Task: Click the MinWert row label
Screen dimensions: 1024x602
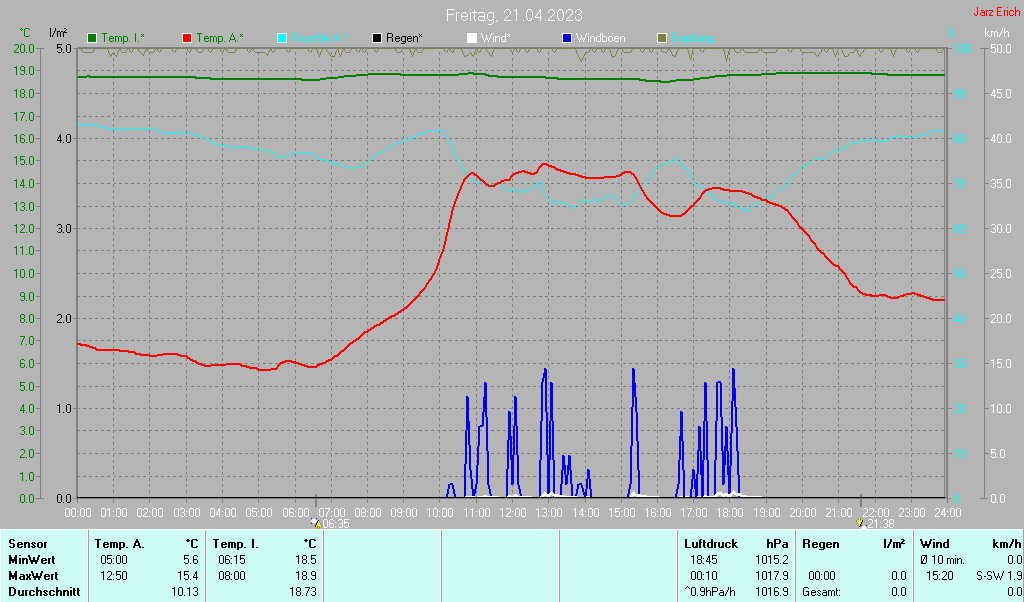Action: coord(30,559)
